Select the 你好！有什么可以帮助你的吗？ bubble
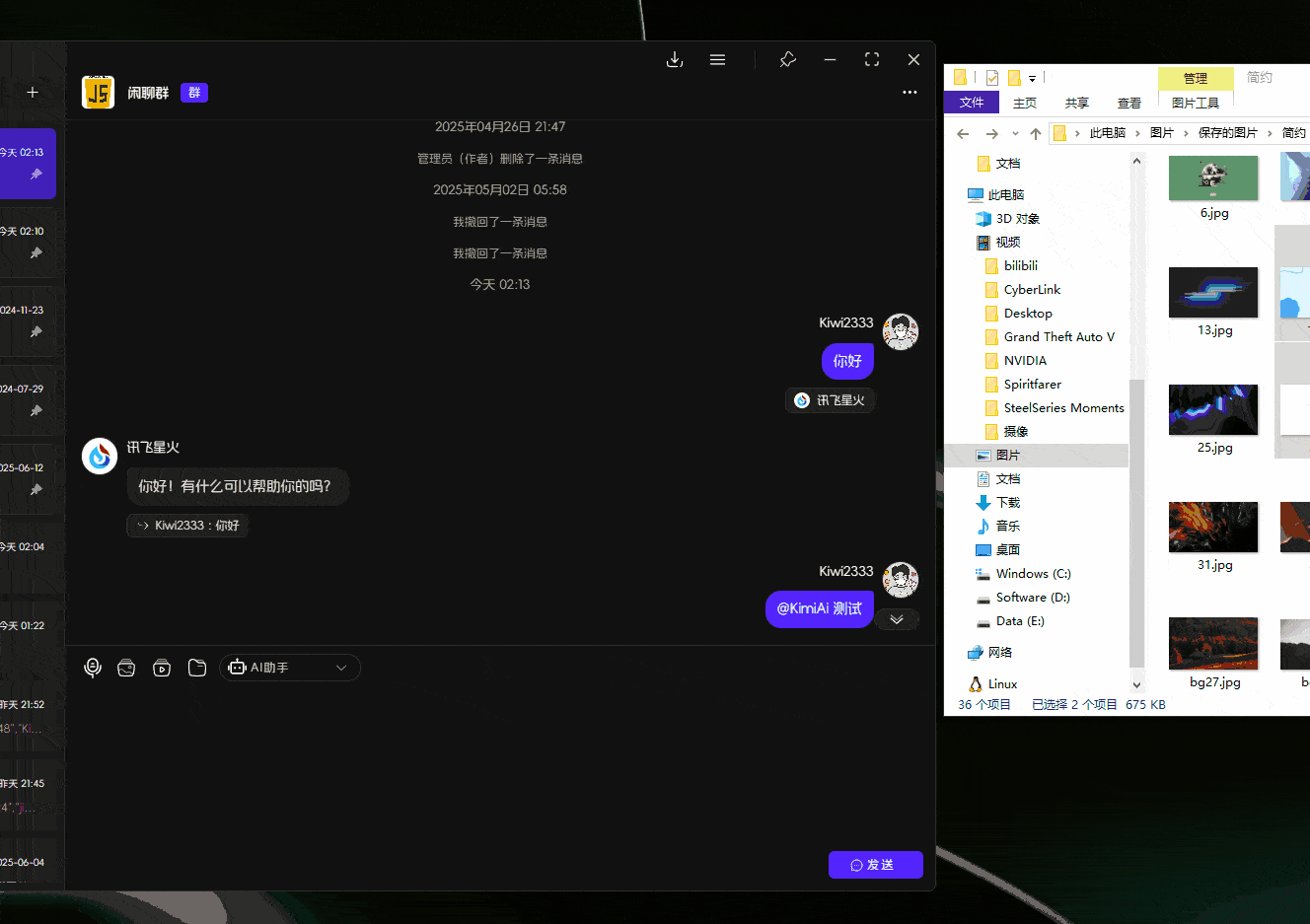The height and width of the screenshot is (924, 1310). tap(237, 486)
